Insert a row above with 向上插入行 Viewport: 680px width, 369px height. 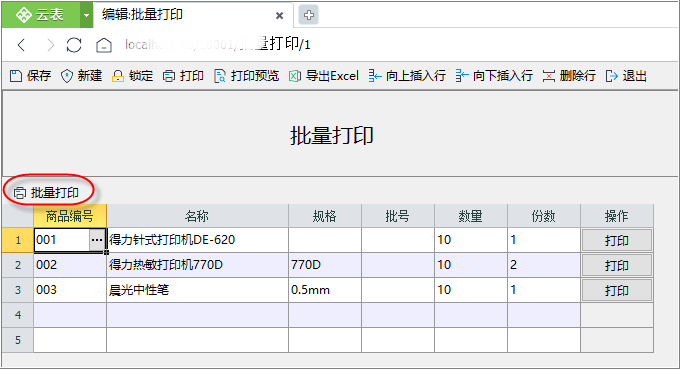407,76
